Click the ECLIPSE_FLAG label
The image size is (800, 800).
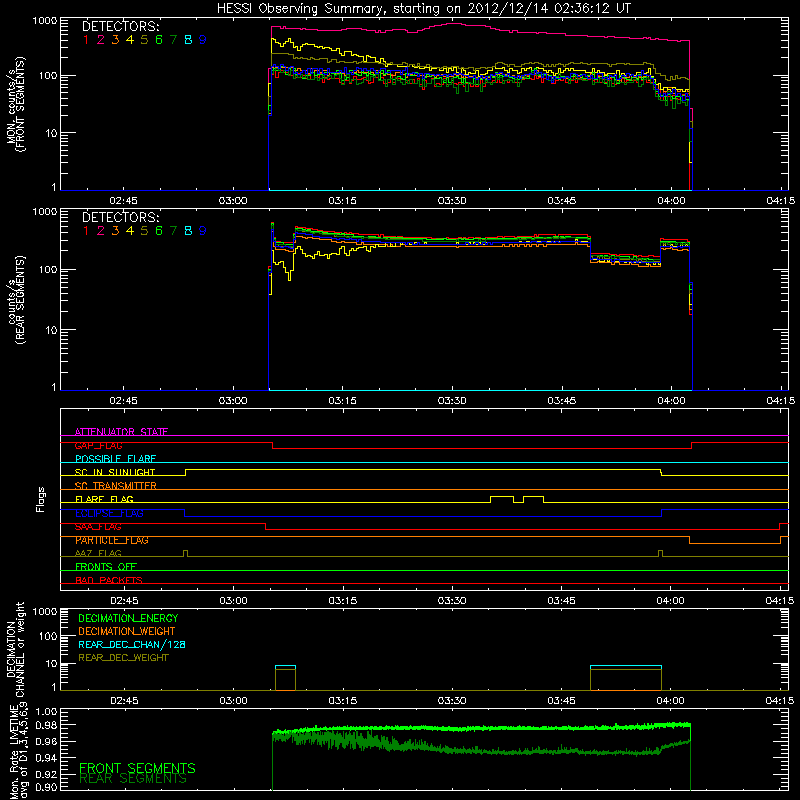(x=109, y=513)
